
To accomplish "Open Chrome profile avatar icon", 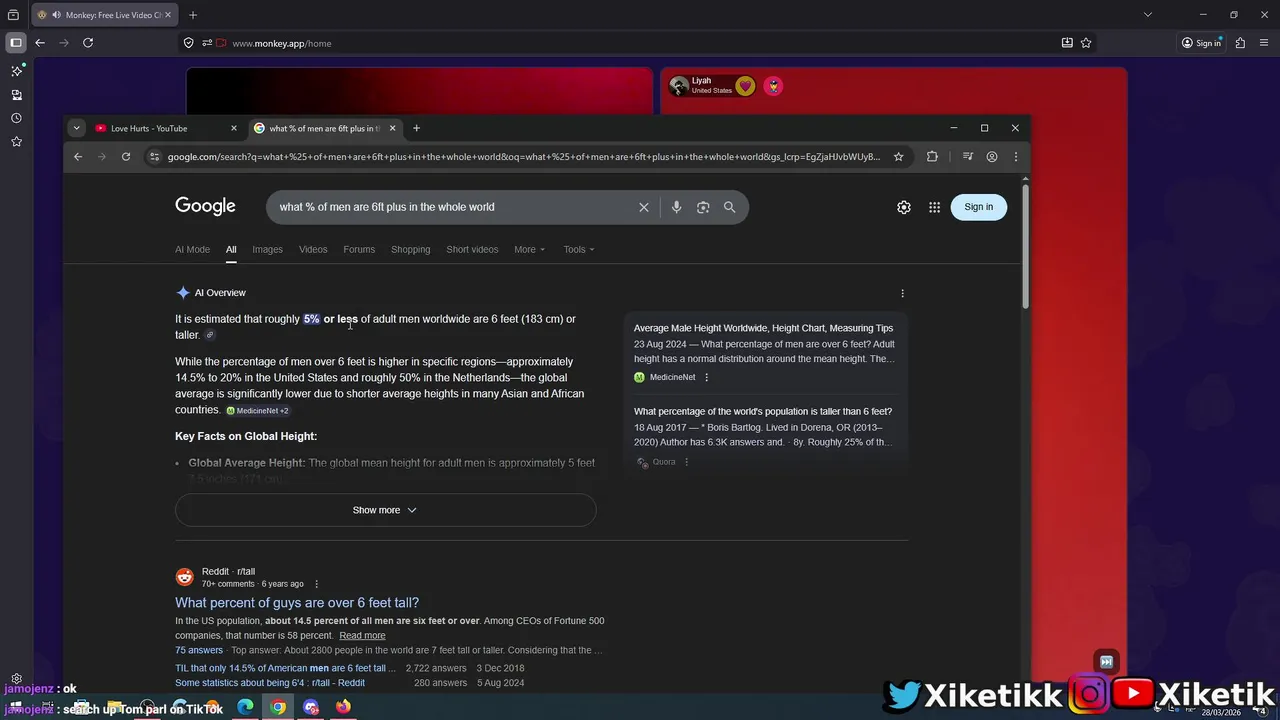I will 992,156.
